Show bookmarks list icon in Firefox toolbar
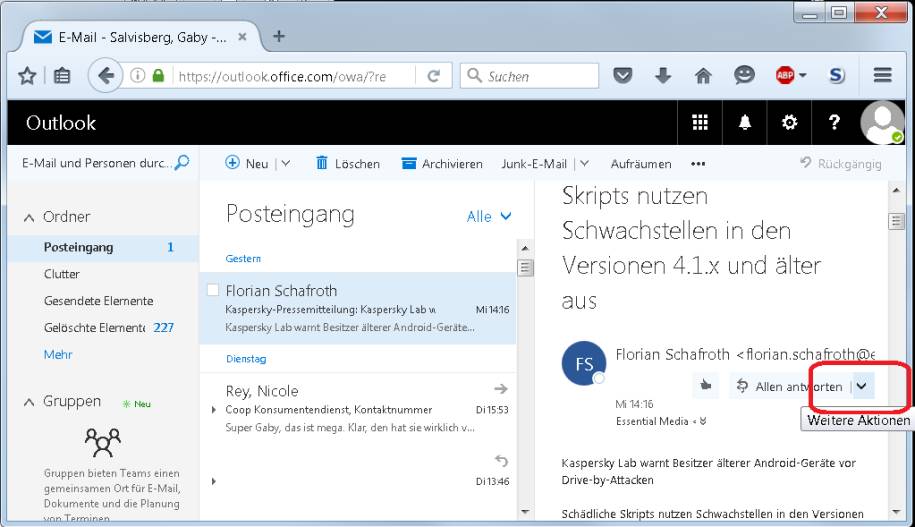Screen dimensions: 915x527 [62, 76]
